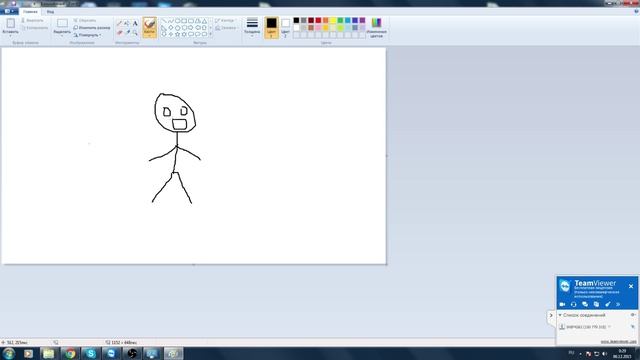Image resolution: width=640 pixels, height=360 pixels.
Task: Pick the gray color swatch
Action: [304, 20]
